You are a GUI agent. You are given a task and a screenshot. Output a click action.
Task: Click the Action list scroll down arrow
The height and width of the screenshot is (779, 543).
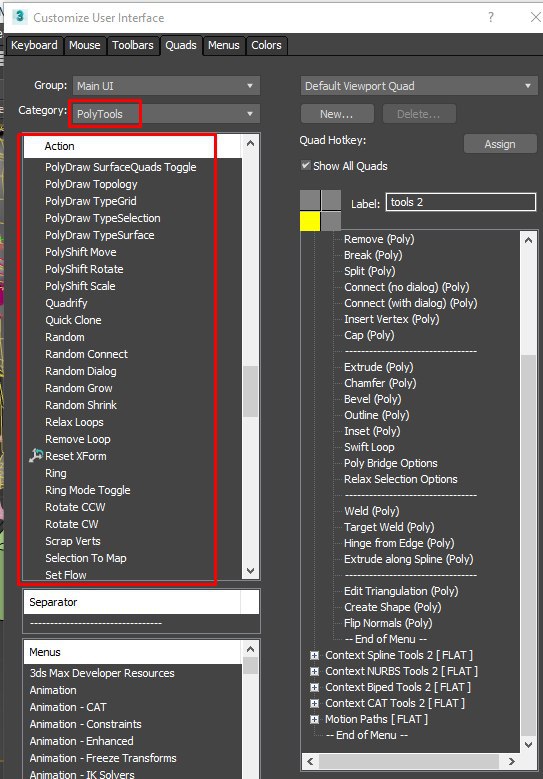[250, 571]
